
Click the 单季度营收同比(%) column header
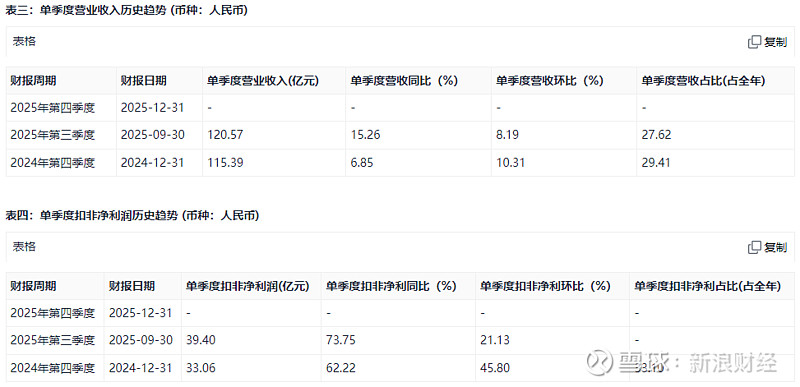pos(404,81)
